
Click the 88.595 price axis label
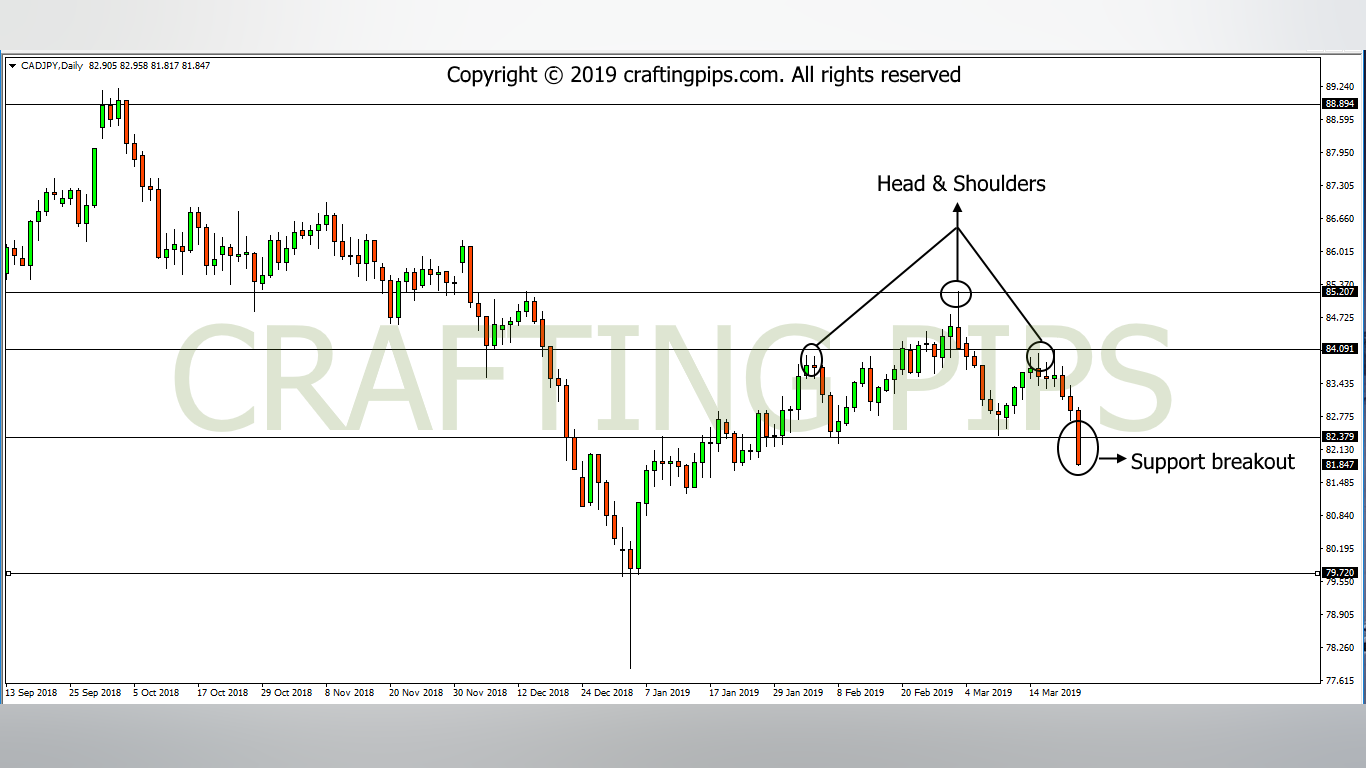click(x=1340, y=120)
